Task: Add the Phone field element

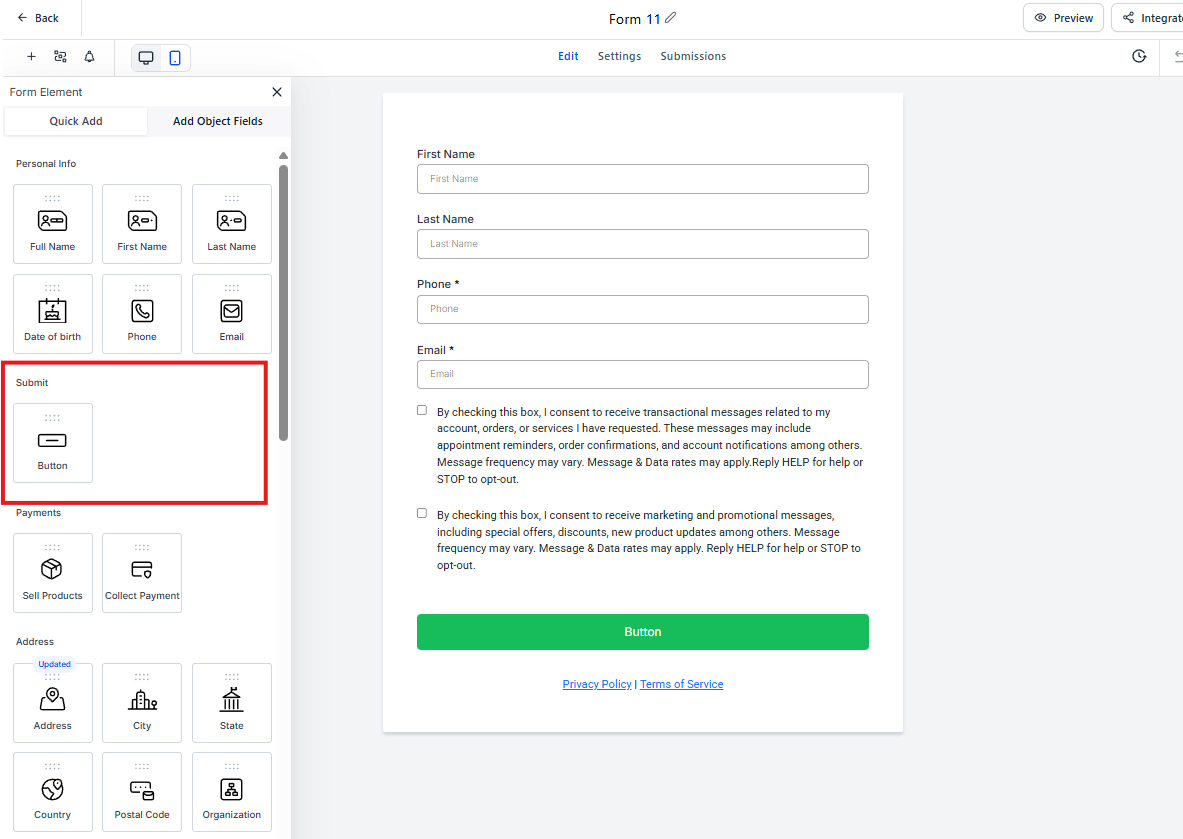Action: coord(142,314)
